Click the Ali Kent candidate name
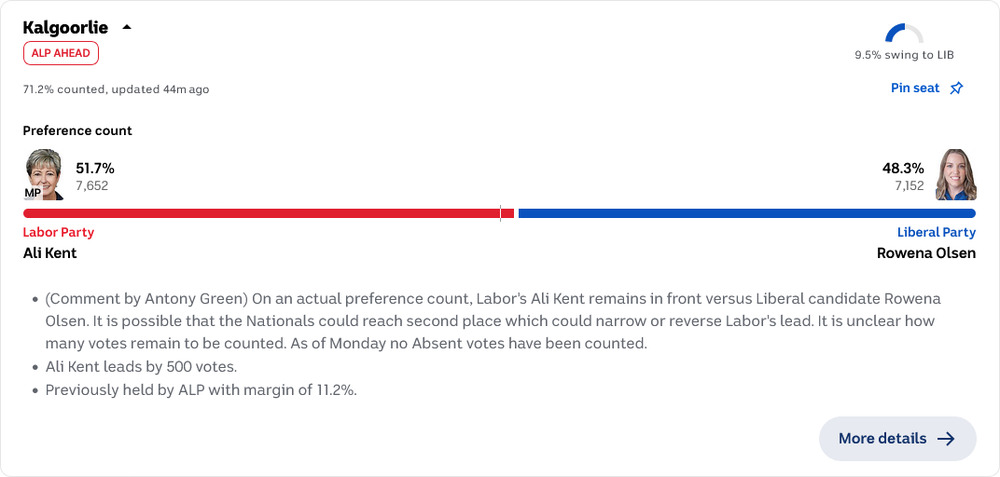1000x477 pixels. tap(50, 253)
